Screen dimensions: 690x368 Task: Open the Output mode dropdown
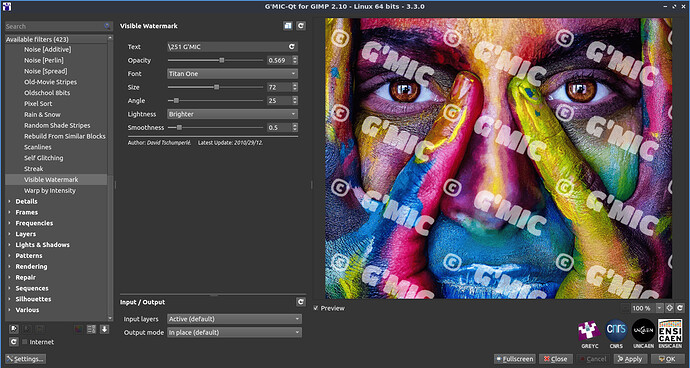235,332
